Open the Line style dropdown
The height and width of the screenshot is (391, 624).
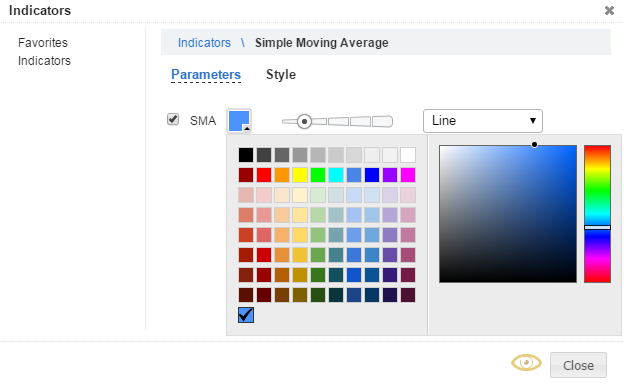[483, 121]
